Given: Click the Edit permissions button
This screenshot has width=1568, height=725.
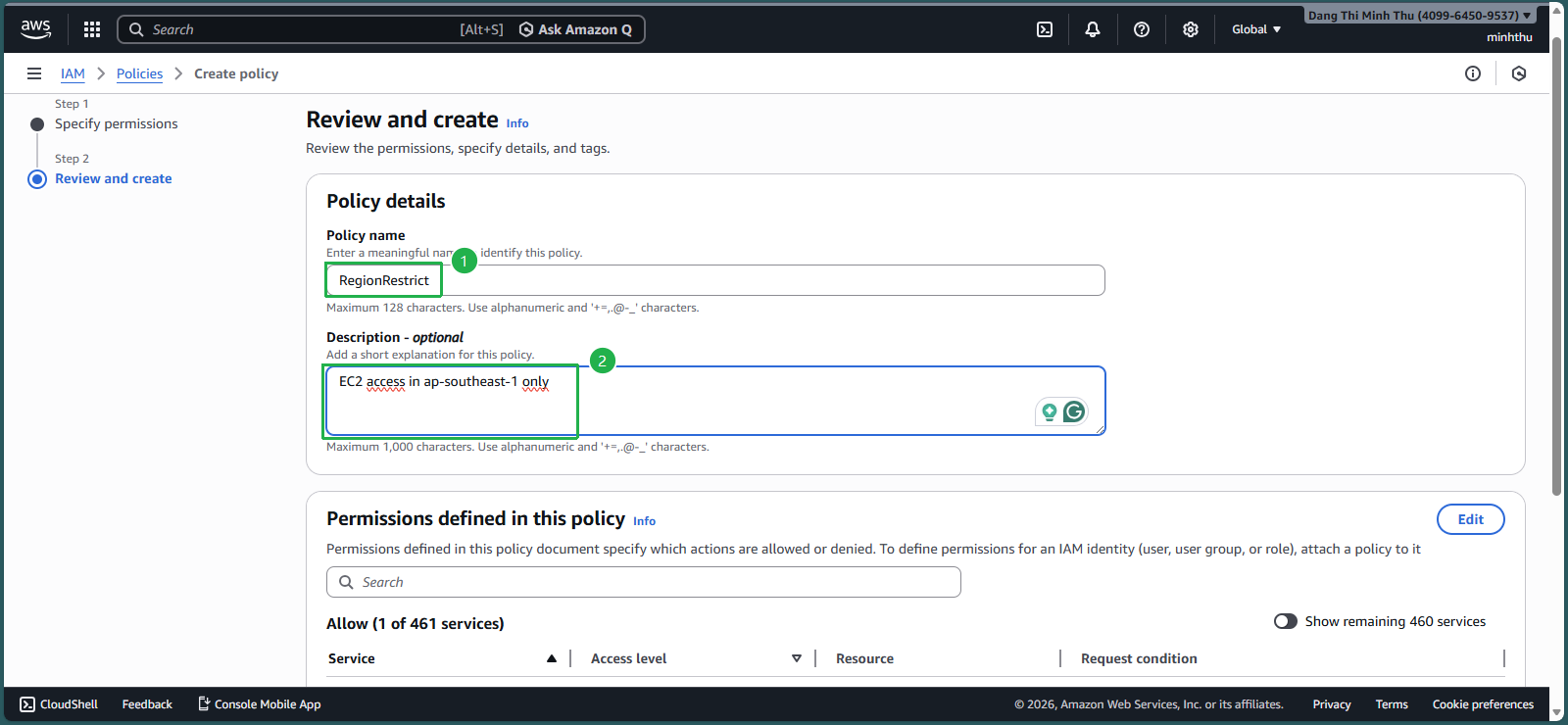Looking at the screenshot, I should click(1470, 519).
